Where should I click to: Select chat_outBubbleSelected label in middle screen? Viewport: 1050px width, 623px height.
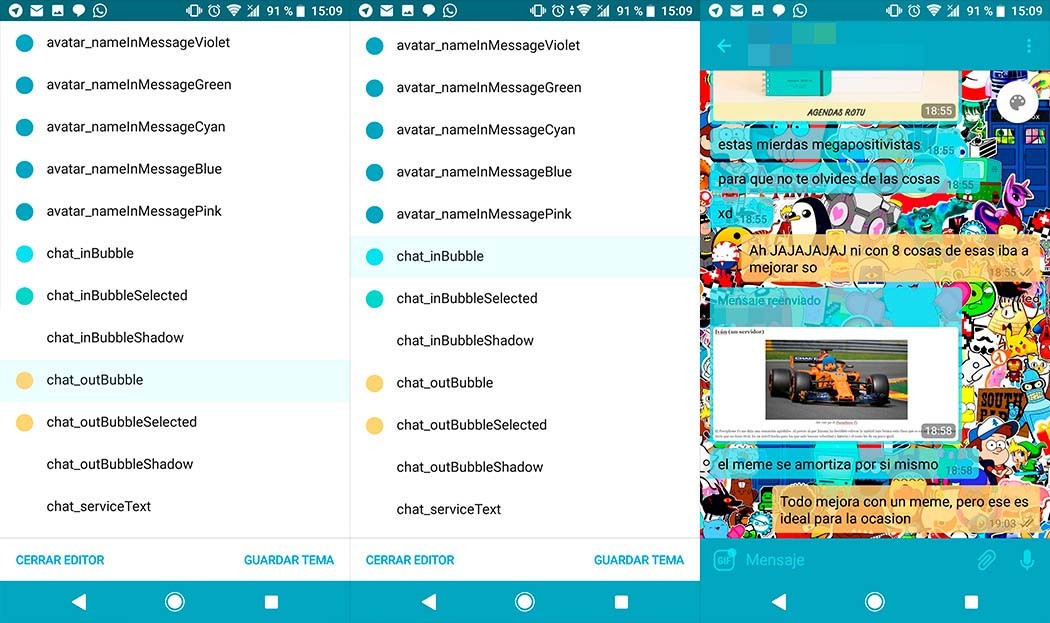(x=471, y=425)
